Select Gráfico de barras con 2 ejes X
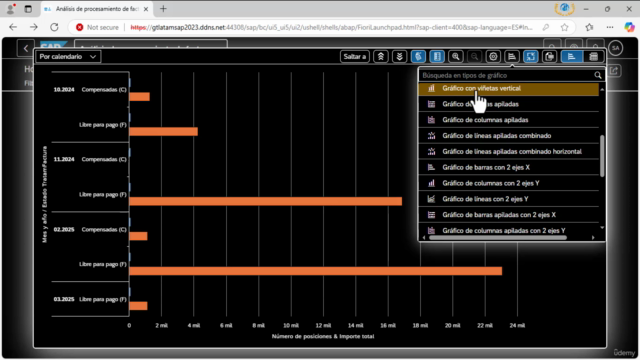 [x=509, y=167]
